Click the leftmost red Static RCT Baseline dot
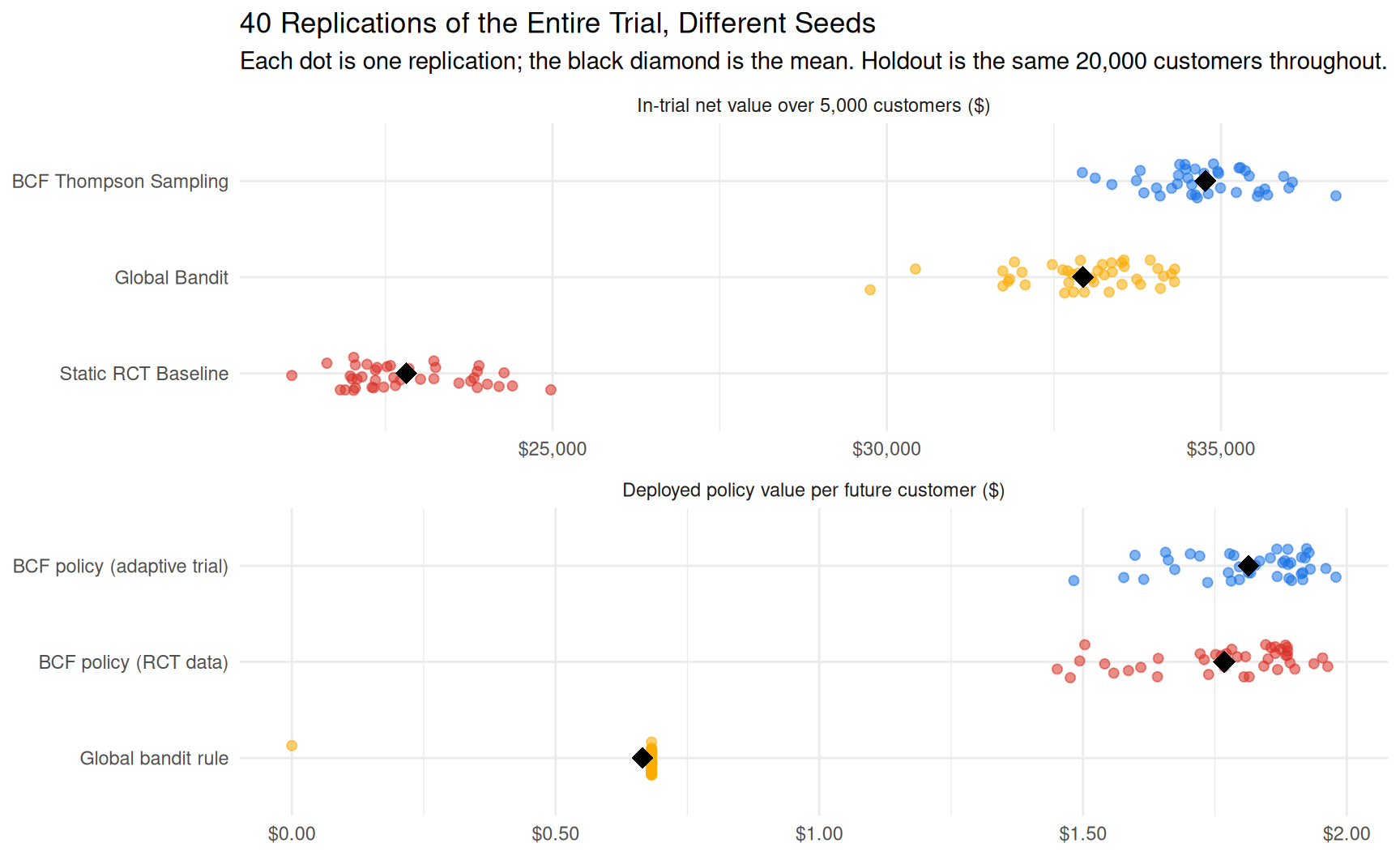Image resolution: width=1400 pixels, height=856 pixels. click(292, 375)
